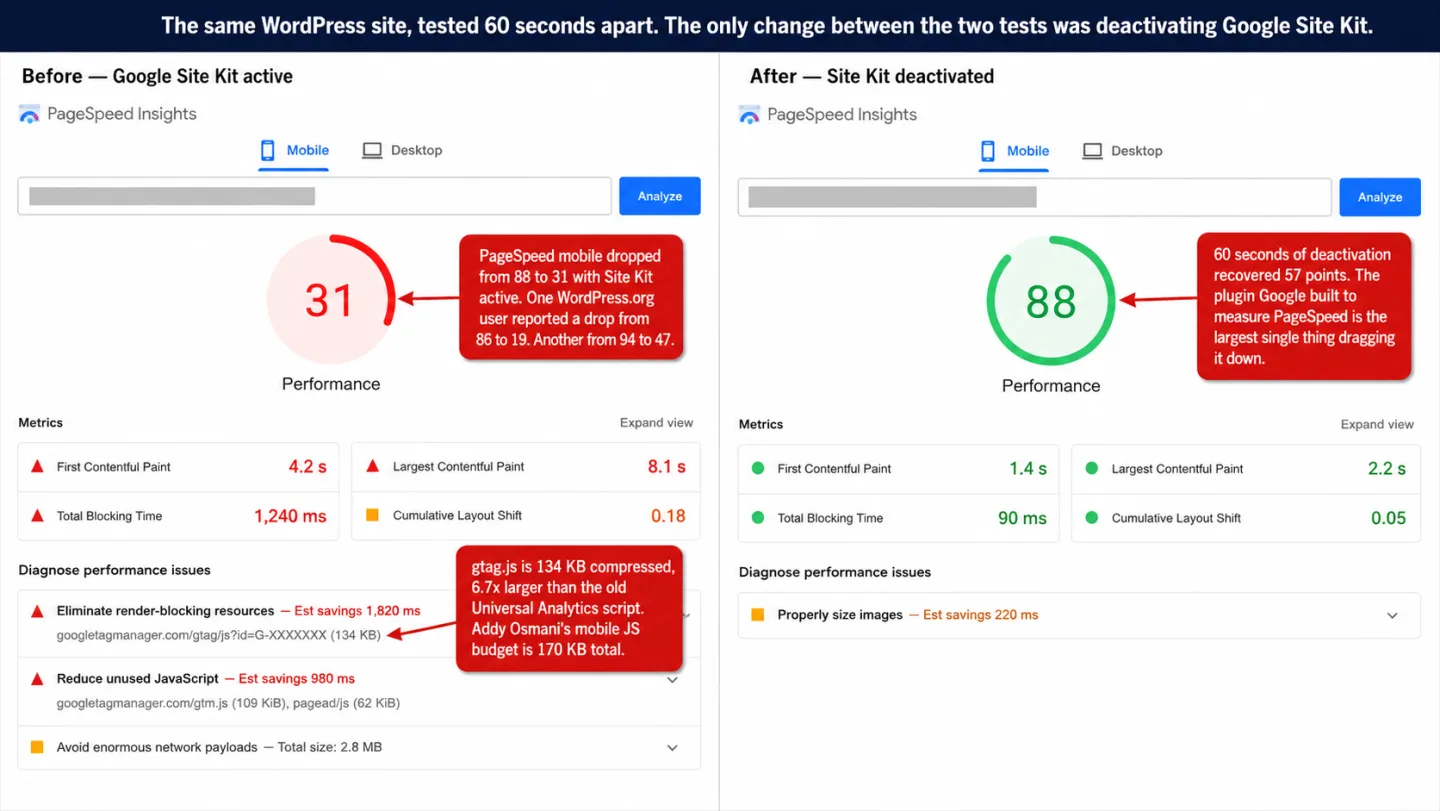The image size is (1440, 811).
Task: Click the green score gauge showing 88
Action: [1050, 301]
